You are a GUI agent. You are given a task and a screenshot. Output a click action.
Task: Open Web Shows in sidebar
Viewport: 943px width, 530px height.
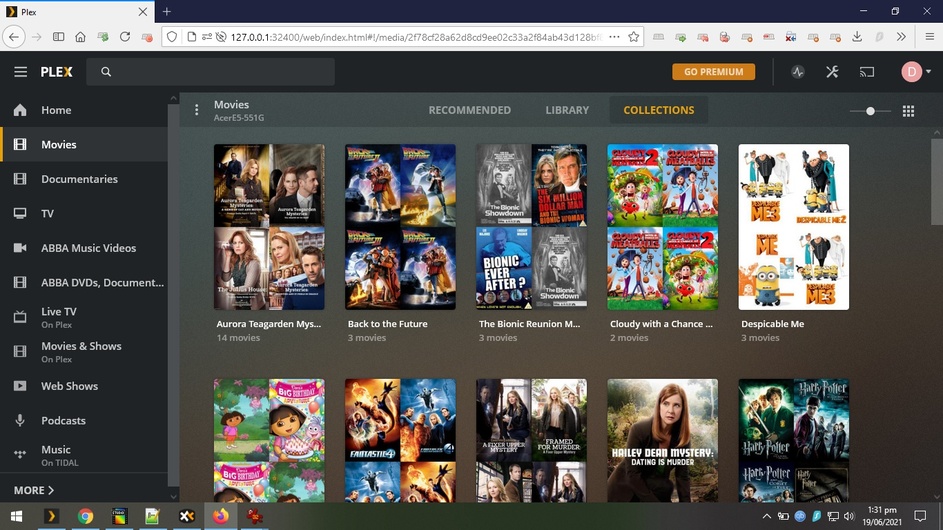pyautogui.click(x=84, y=386)
